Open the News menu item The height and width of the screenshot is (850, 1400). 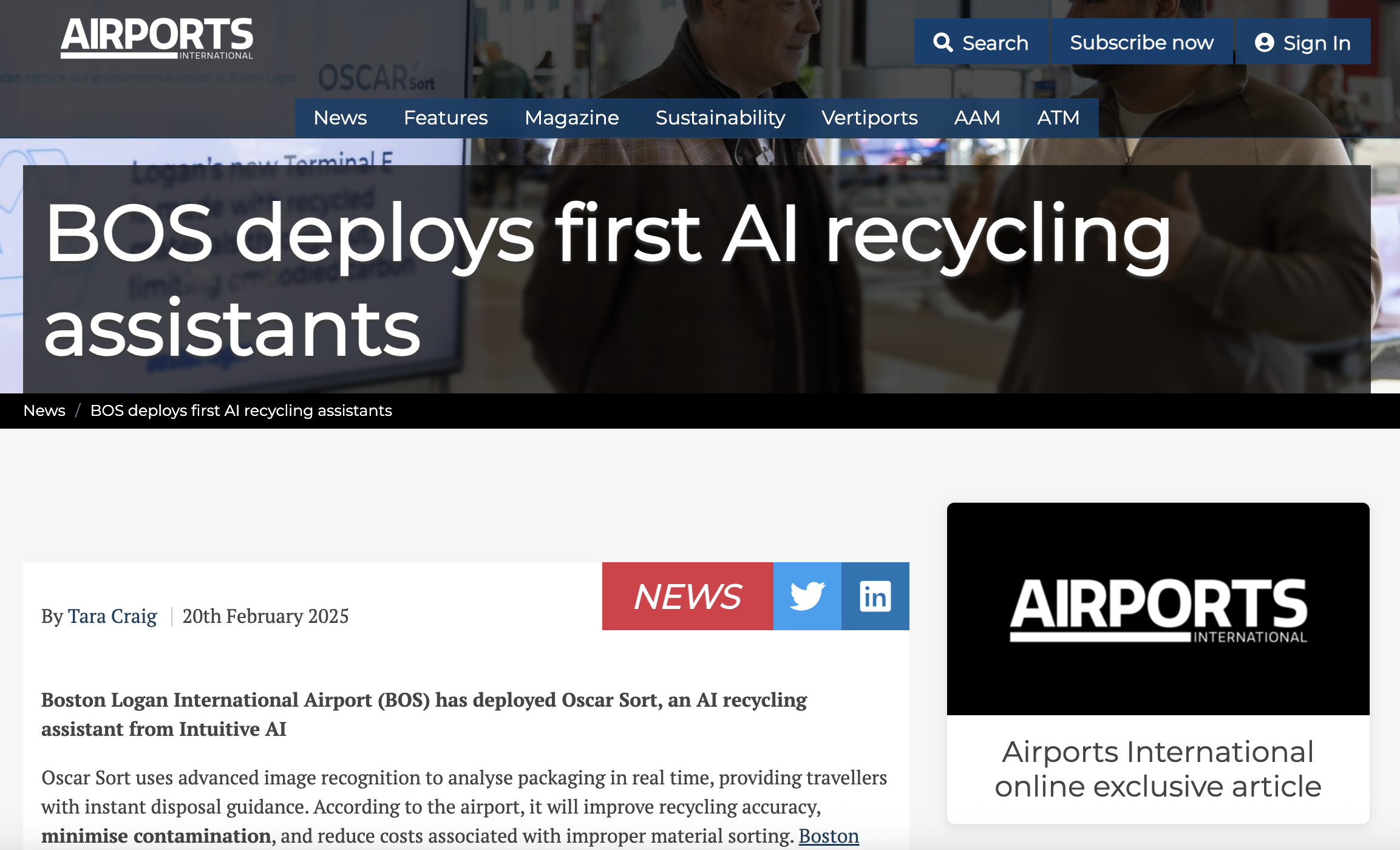coord(340,118)
